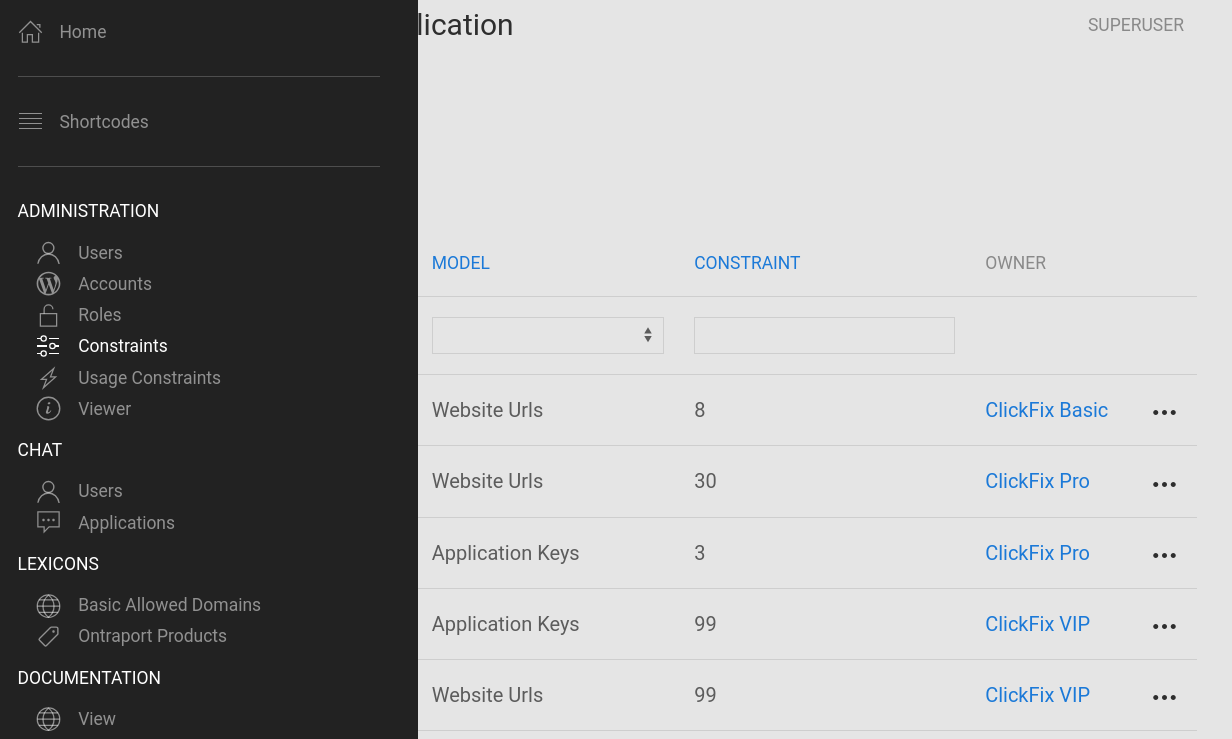
Task: Click constraint value 3
Action: tap(700, 553)
